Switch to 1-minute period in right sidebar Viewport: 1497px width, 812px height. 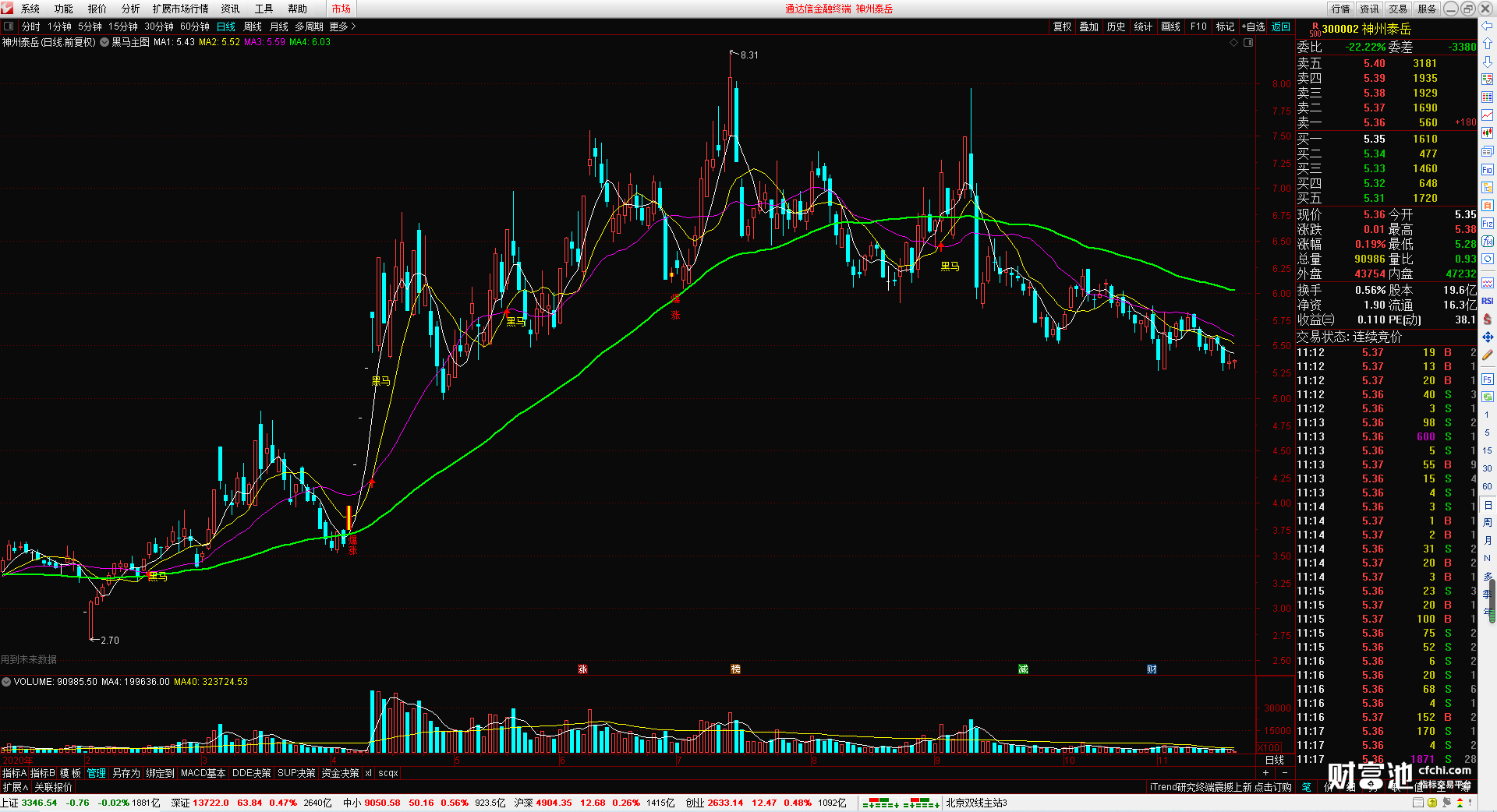tap(1487, 415)
